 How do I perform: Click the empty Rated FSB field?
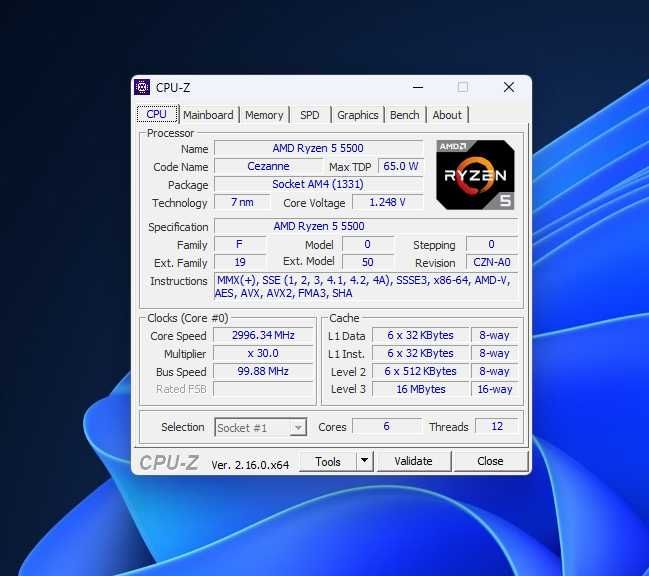(x=263, y=389)
